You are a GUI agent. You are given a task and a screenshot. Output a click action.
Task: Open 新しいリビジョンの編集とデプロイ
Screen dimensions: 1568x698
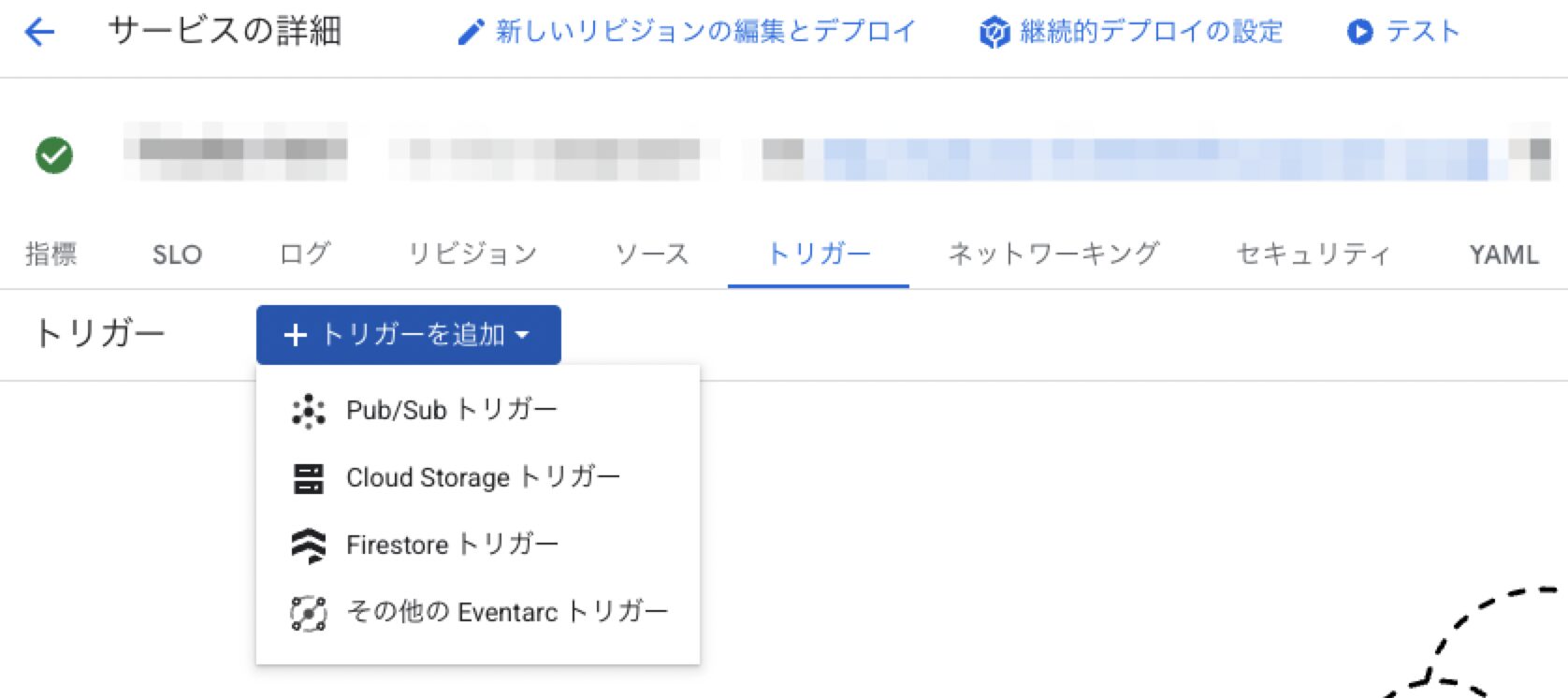[686, 33]
